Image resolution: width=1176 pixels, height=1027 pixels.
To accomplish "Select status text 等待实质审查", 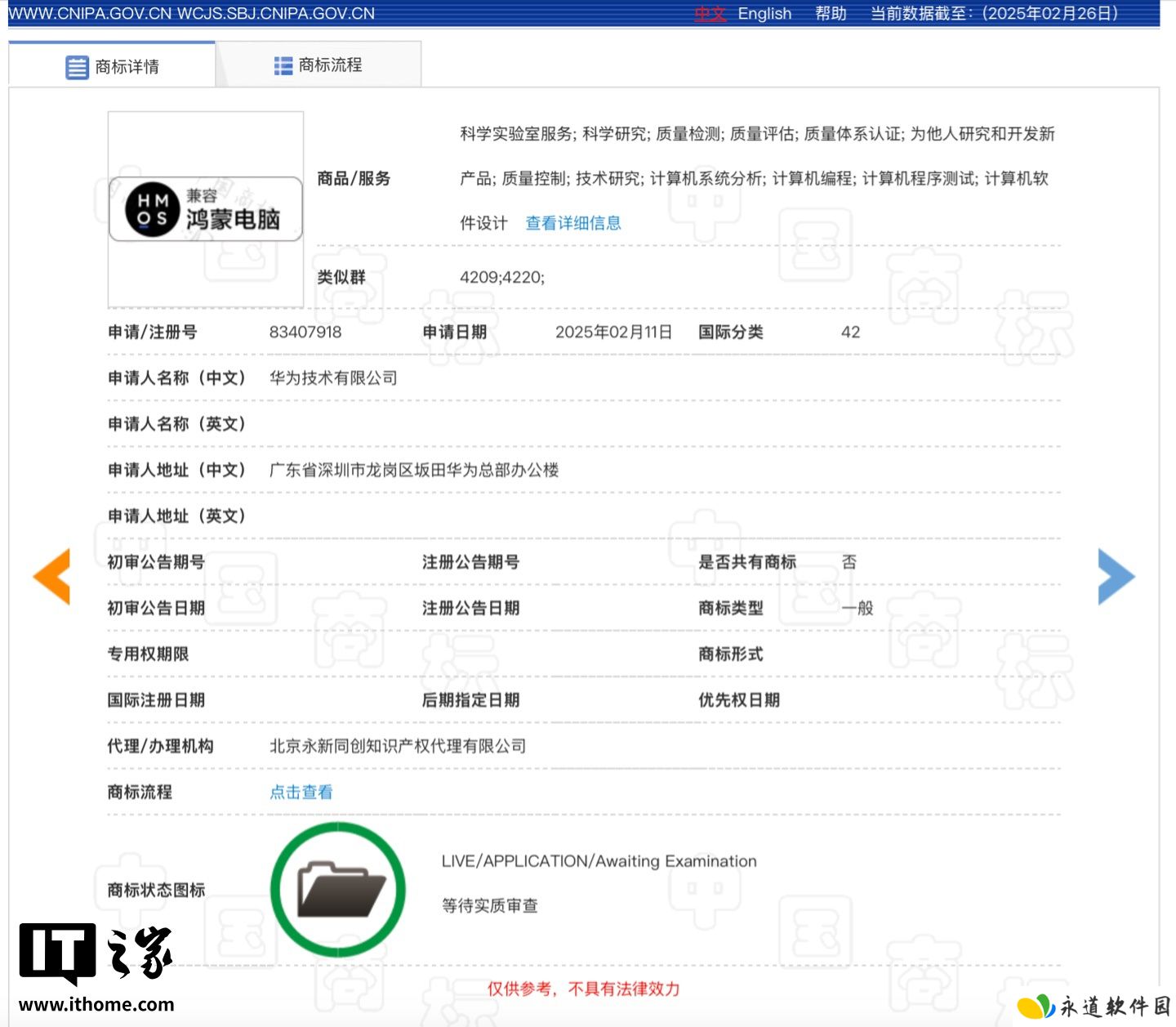I will [490, 905].
